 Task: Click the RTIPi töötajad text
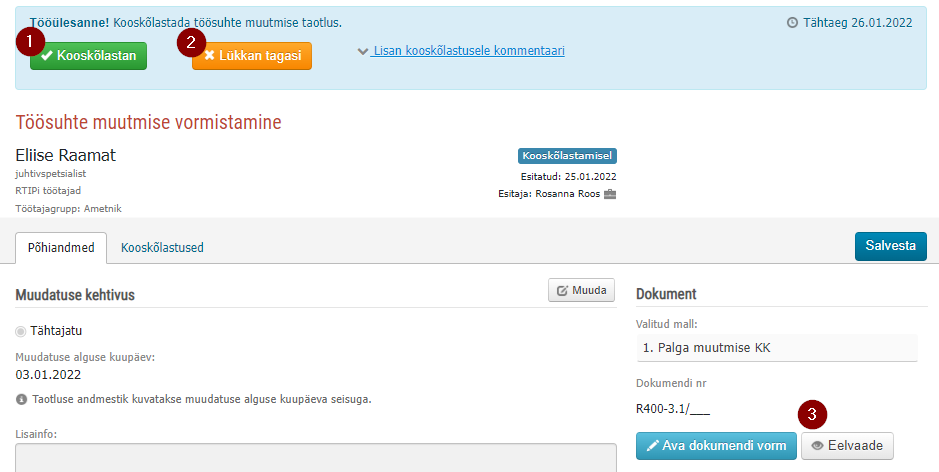pyautogui.click(x=48, y=191)
